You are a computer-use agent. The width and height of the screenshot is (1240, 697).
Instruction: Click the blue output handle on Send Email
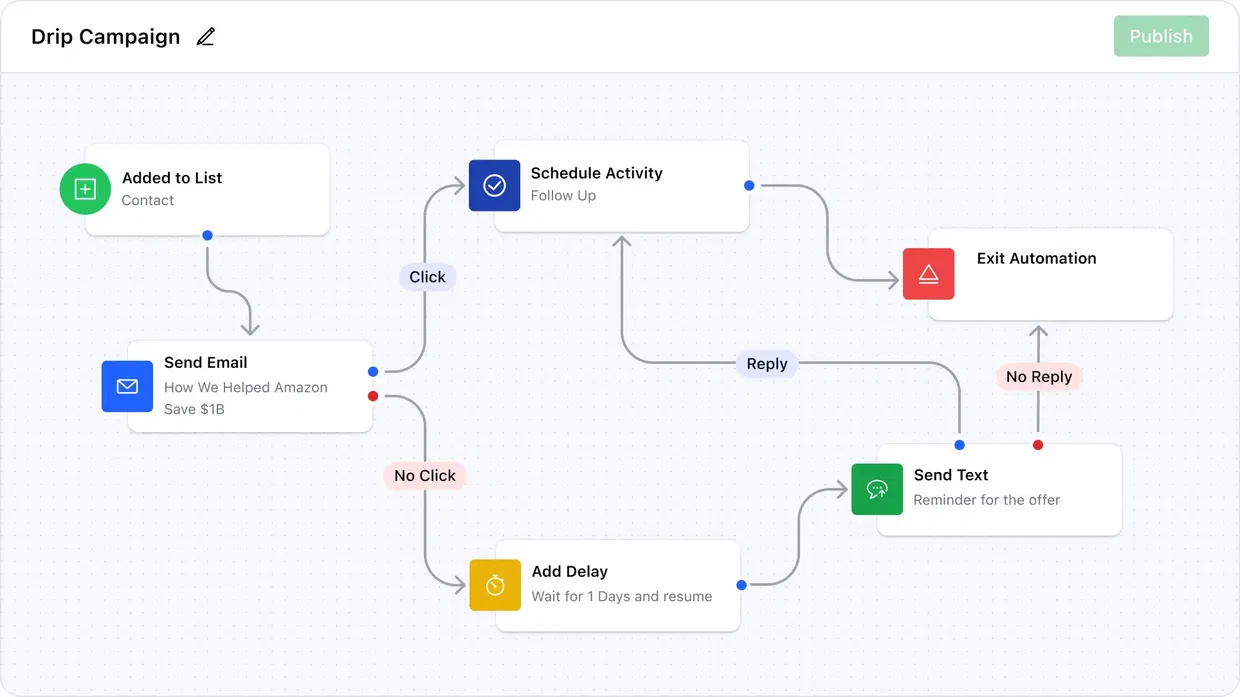(373, 370)
